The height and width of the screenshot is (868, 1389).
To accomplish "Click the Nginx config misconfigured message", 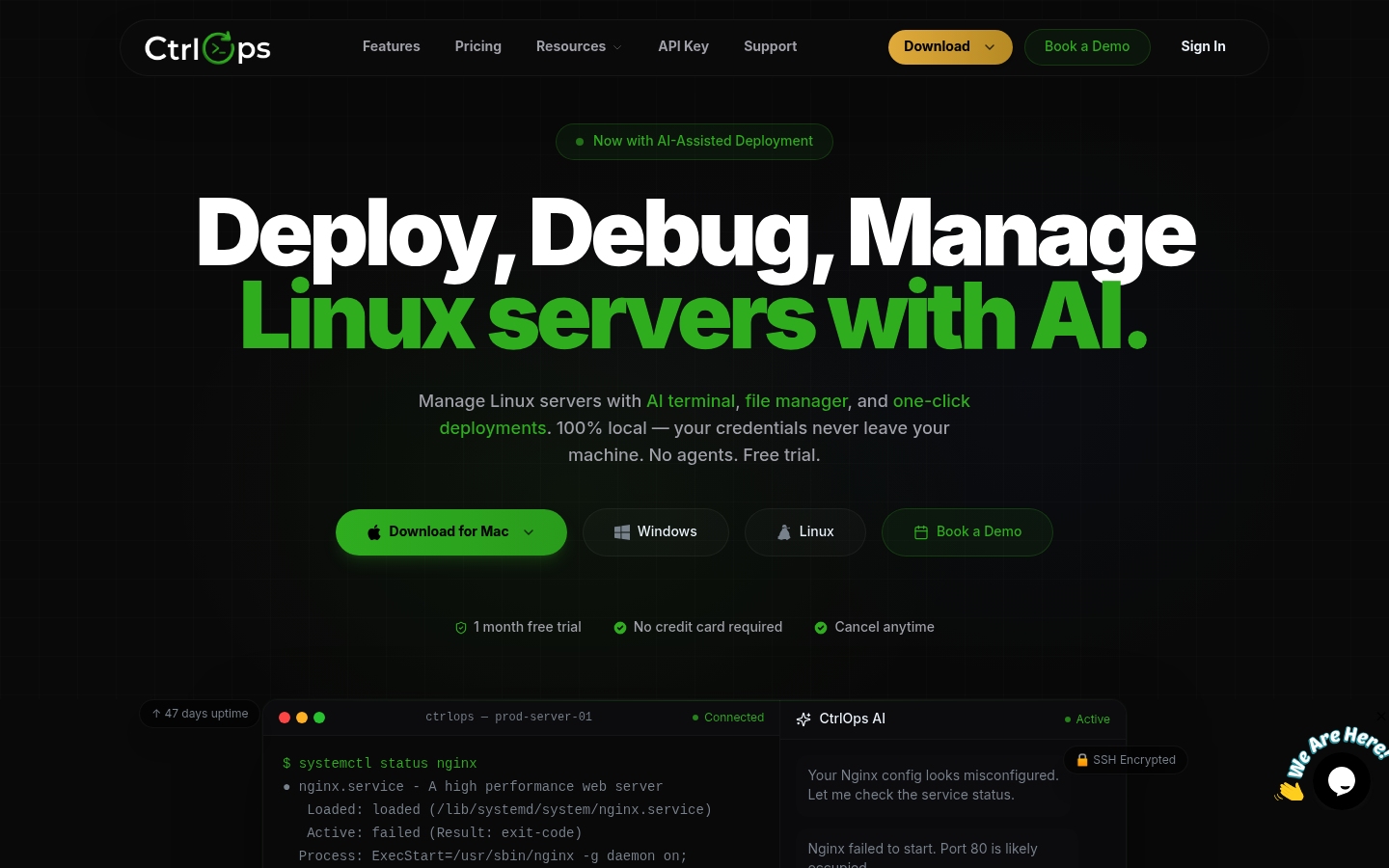I will tap(933, 785).
